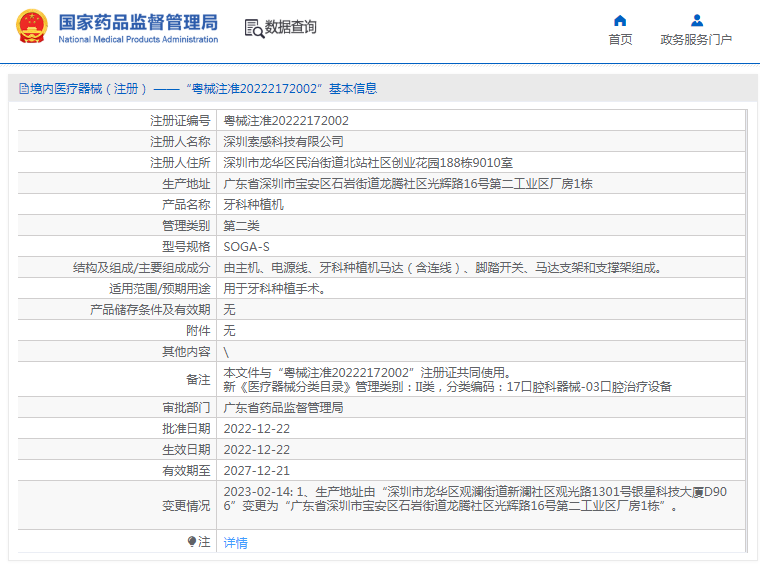Viewport: 760px width, 568px height.
Task: Select expiry date 2027-12-21
Action: (256, 471)
